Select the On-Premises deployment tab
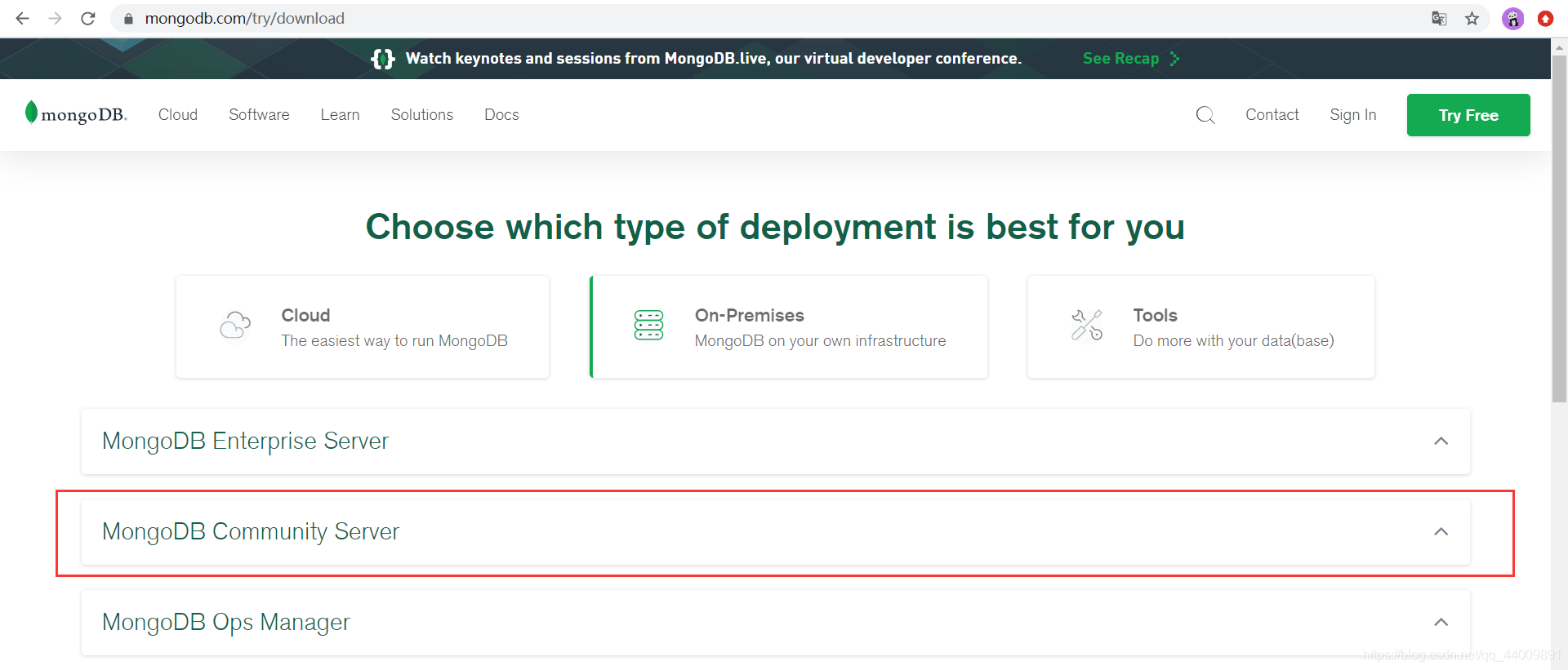This screenshot has height=670, width=1568. 789,326
